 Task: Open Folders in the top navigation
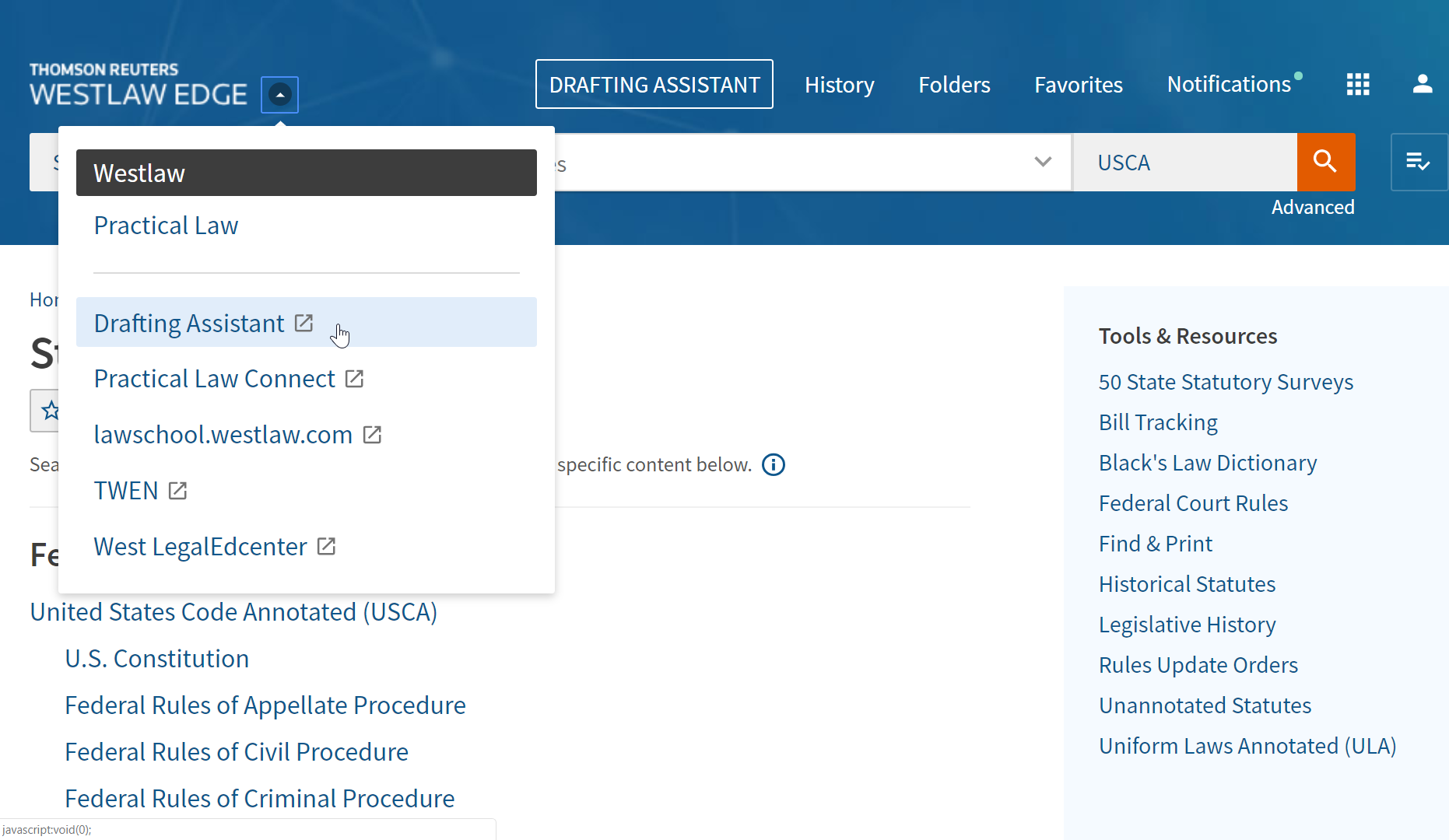click(x=954, y=84)
